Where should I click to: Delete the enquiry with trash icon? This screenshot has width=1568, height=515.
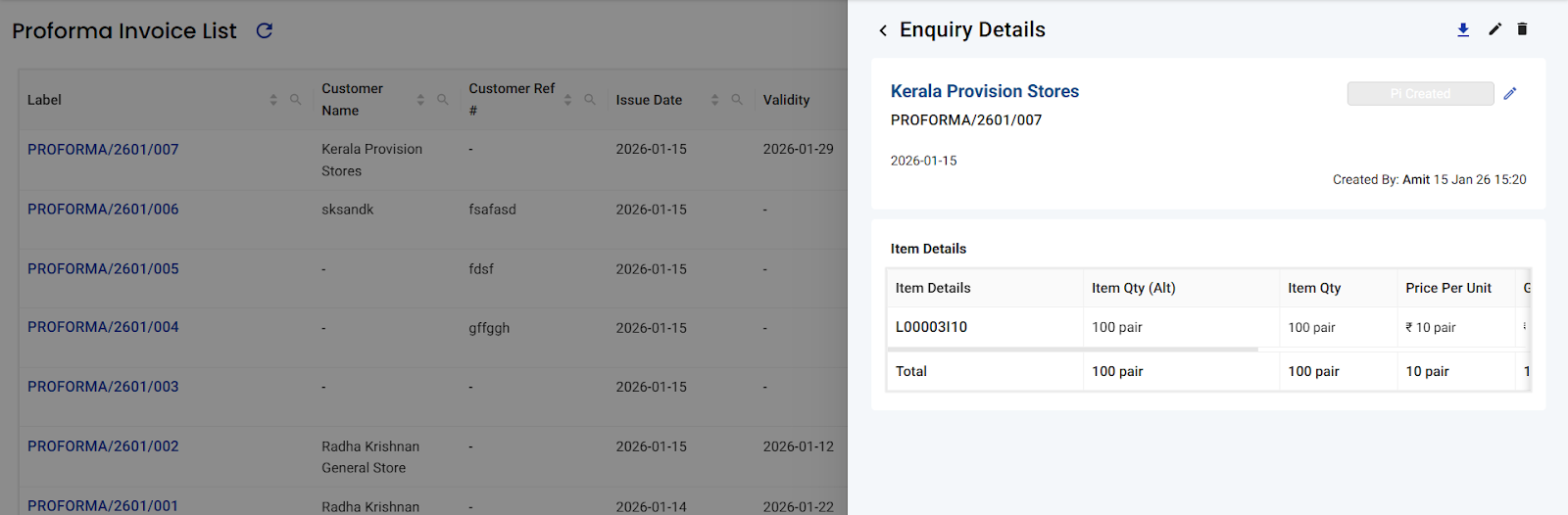point(1522,29)
